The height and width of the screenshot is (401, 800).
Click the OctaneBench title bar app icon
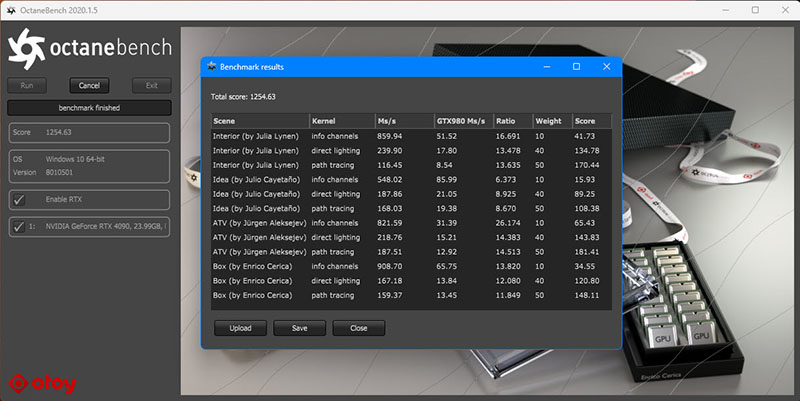(x=11, y=10)
